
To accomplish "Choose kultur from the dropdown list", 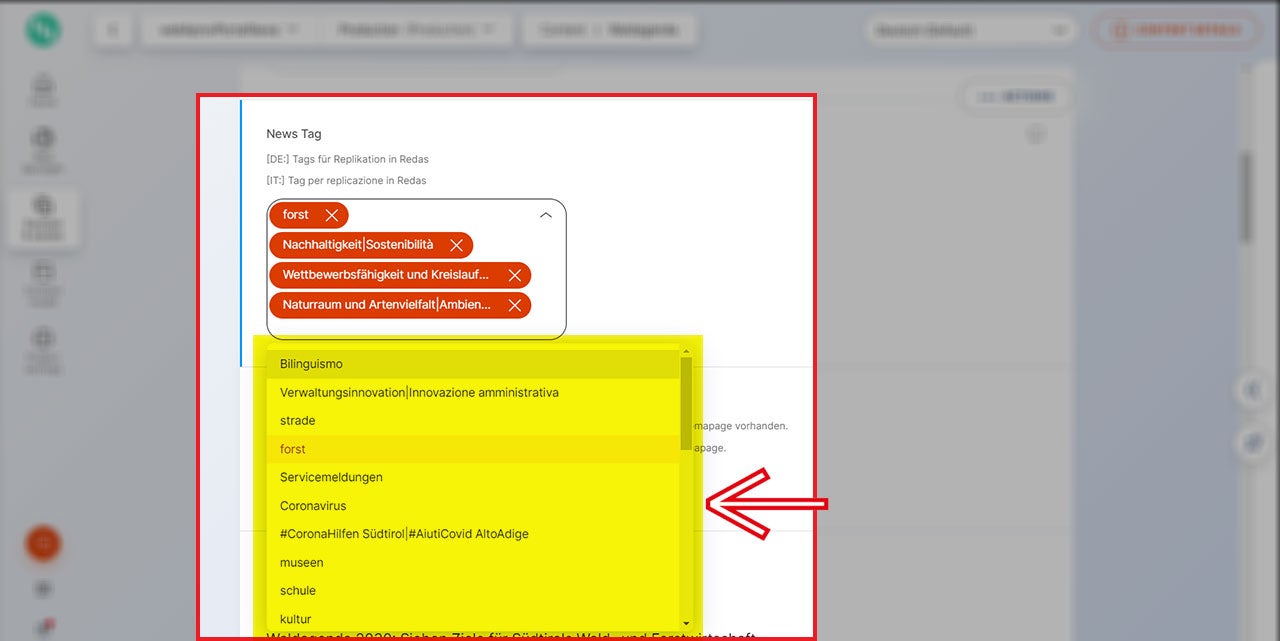I will 295,618.
